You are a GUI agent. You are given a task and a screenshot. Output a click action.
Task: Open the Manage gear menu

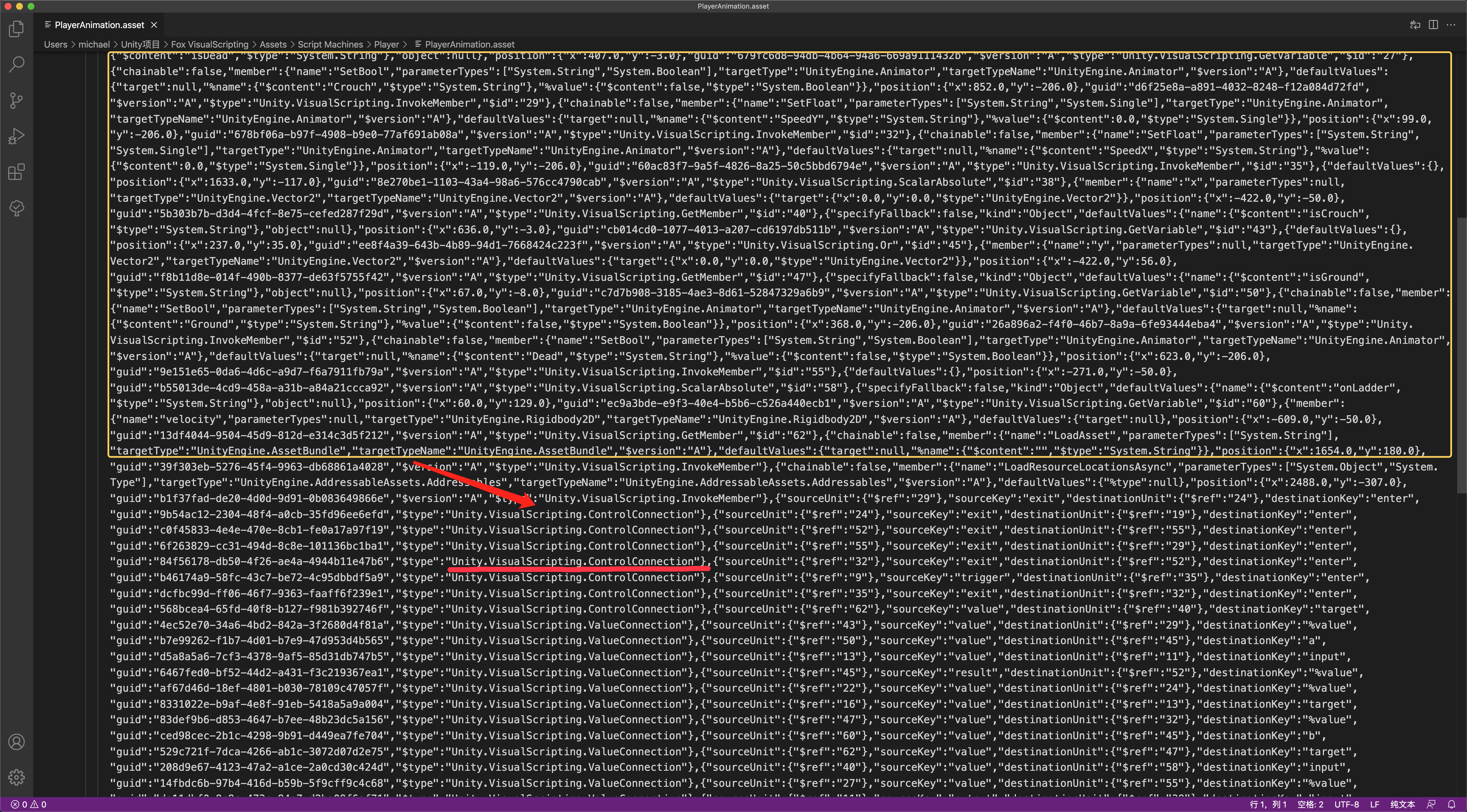pyautogui.click(x=17, y=777)
